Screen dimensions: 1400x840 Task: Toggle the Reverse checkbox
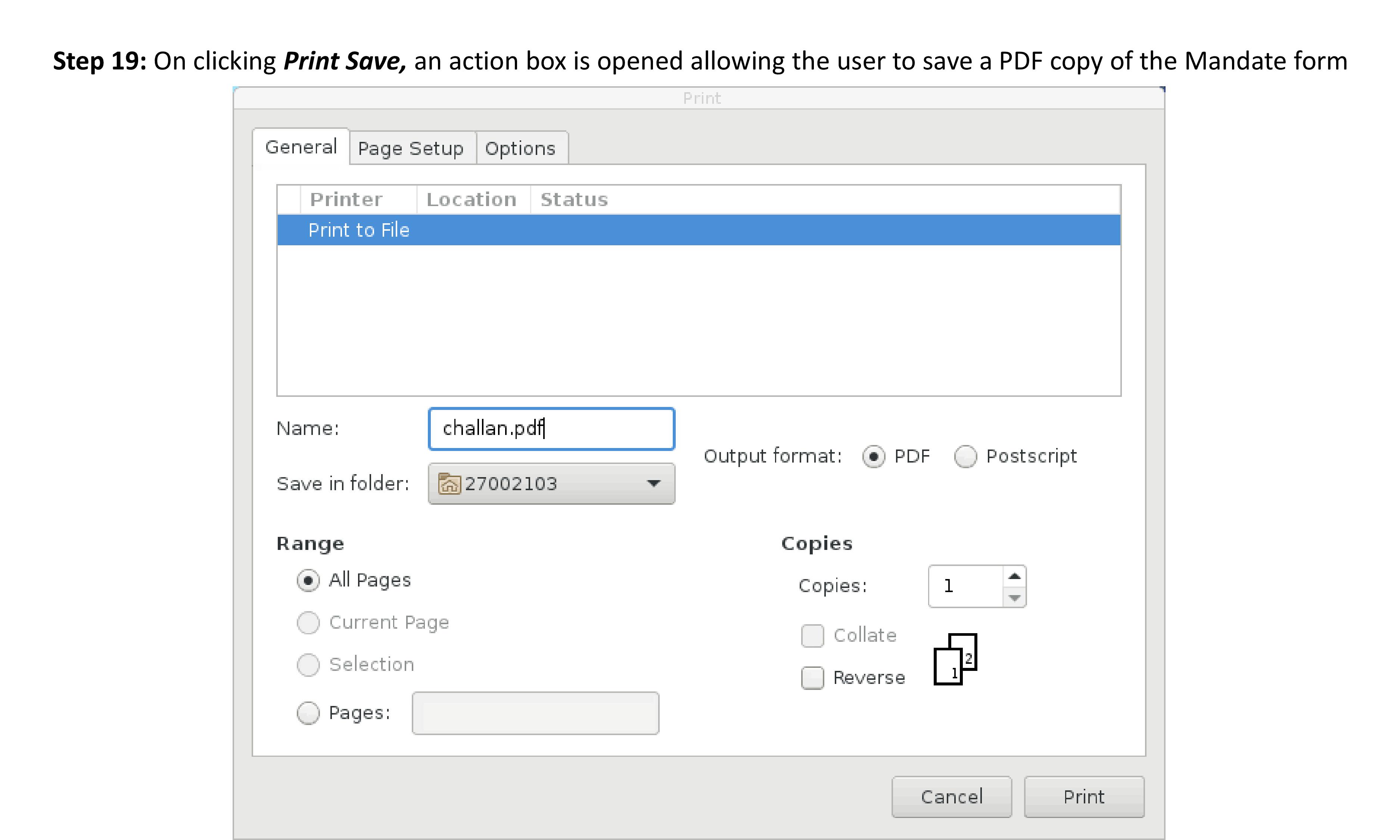pyautogui.click(x=813, y=678)
